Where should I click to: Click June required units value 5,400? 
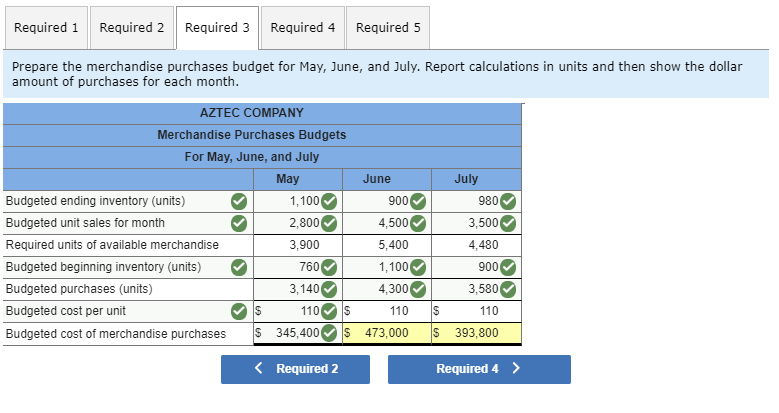pos(393,245)
